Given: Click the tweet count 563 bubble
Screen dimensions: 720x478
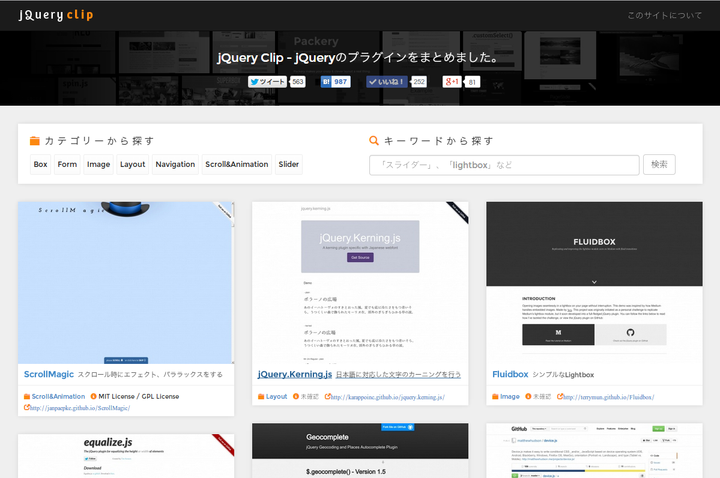Looking at the screenshot, I should [298, 82].
